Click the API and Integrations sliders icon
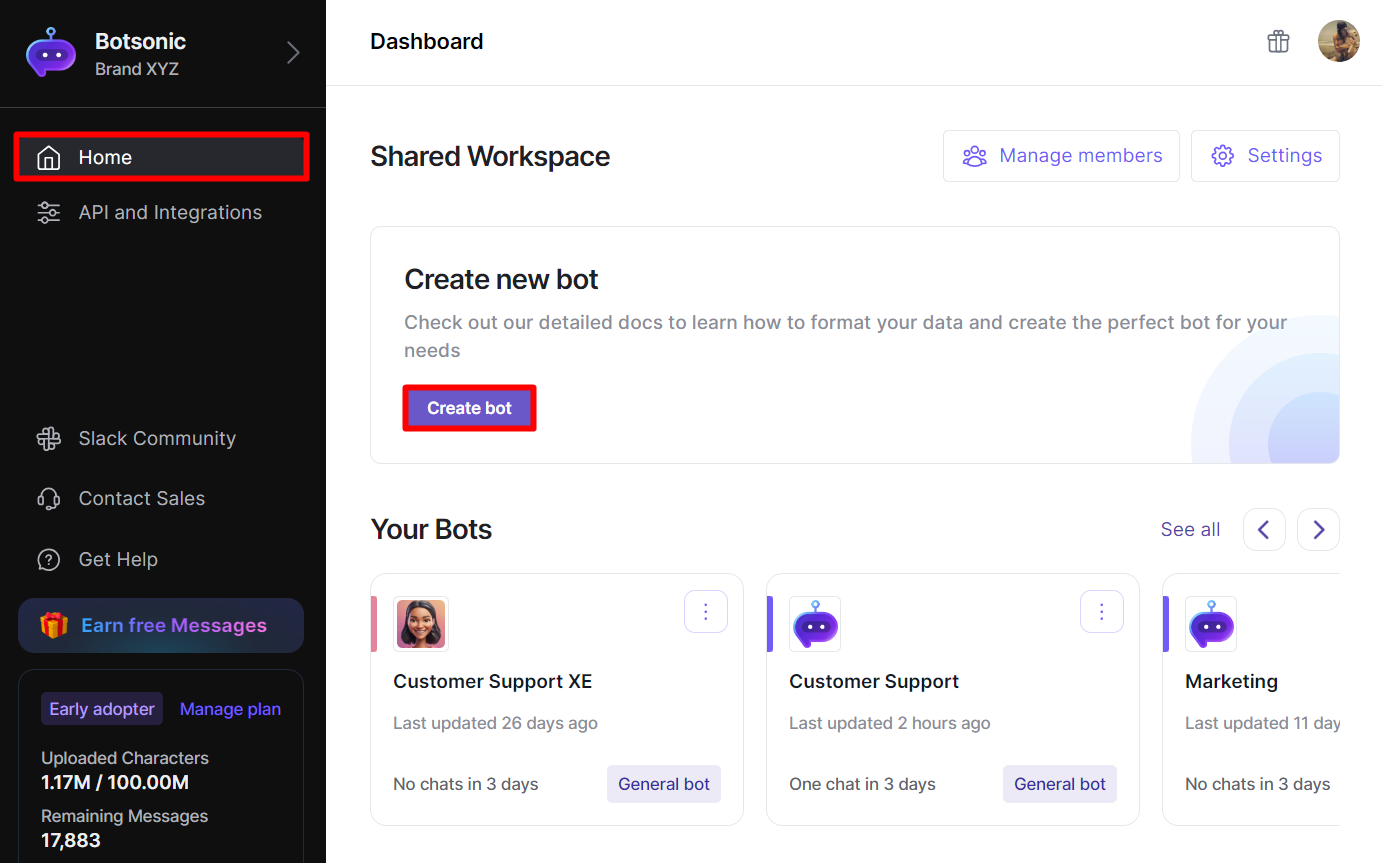The image size is (1382, 863). 48,213
